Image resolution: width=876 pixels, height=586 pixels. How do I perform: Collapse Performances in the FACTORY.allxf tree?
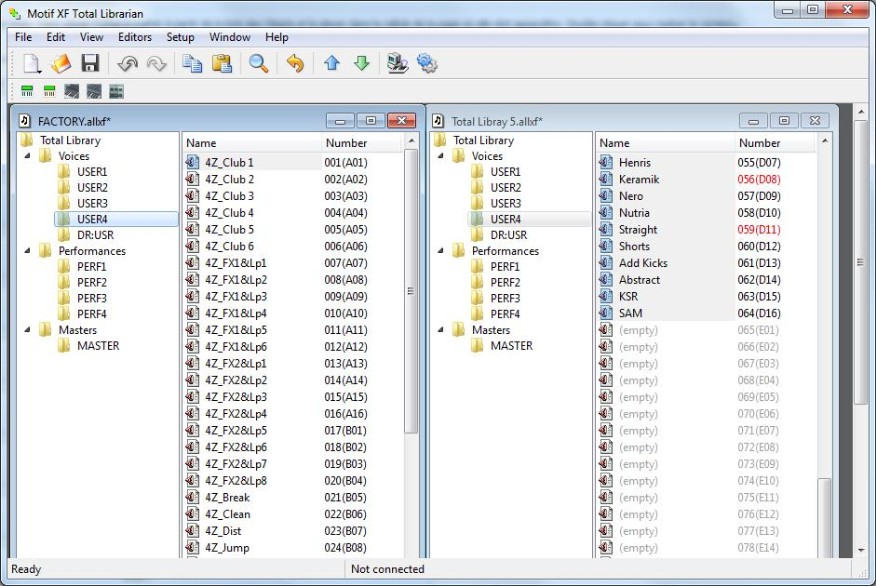[x=27, y=251]
